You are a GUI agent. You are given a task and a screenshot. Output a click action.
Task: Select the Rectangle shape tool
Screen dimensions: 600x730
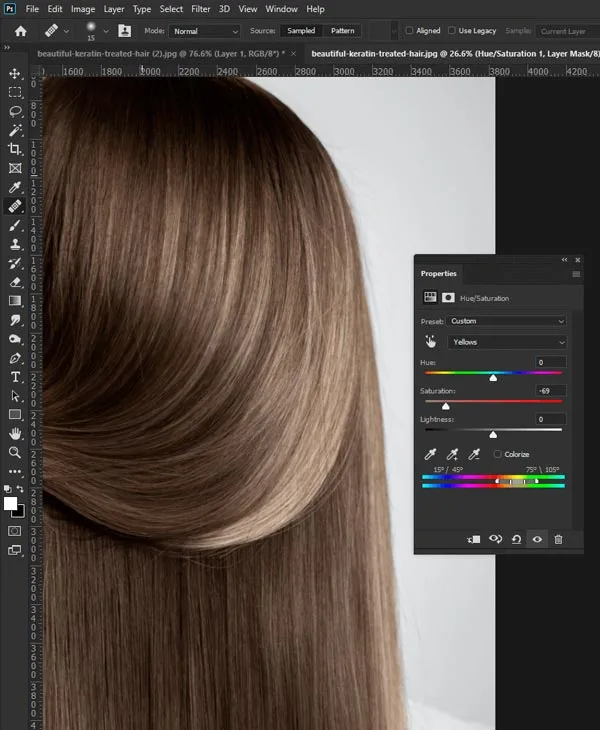click(x=15, y=414)
